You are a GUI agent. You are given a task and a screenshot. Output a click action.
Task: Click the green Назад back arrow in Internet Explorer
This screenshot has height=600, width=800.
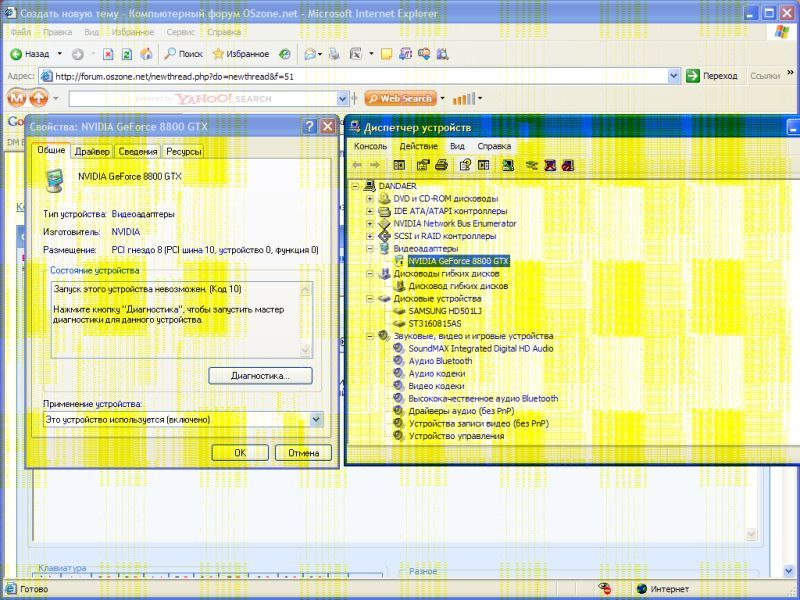[16, 54]
